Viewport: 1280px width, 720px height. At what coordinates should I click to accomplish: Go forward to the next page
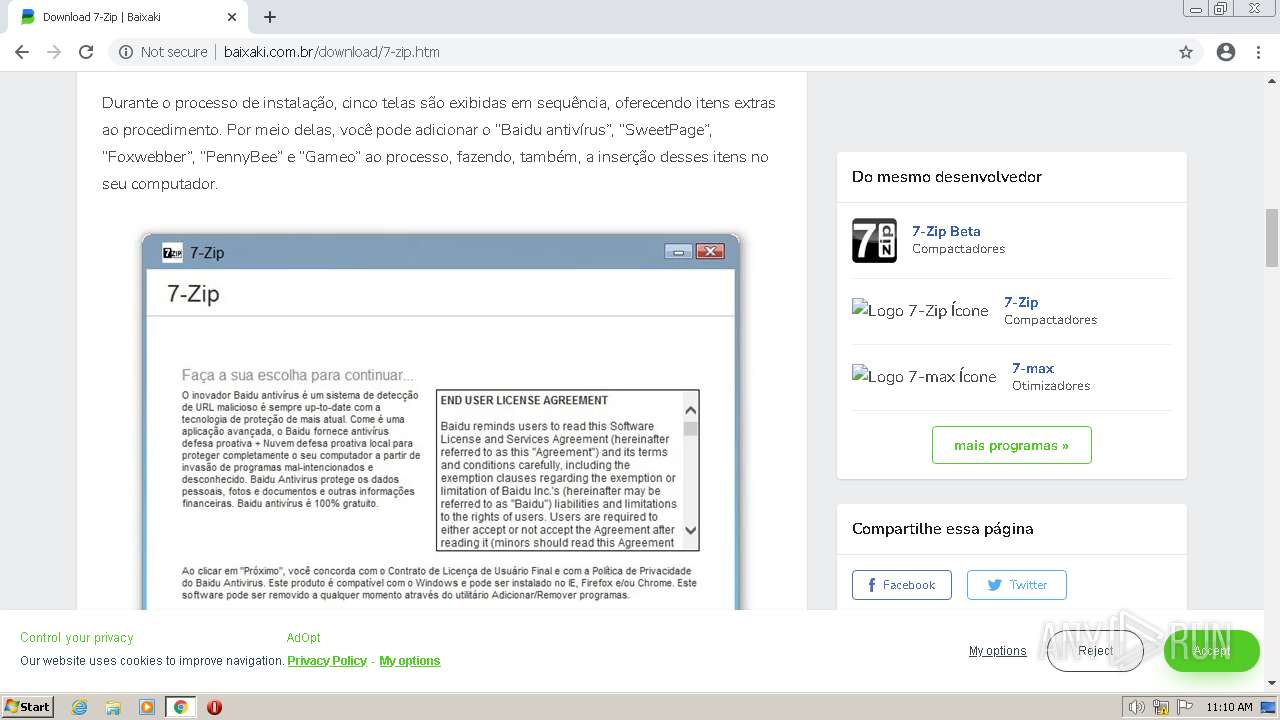pyautogui.click(x=54, y=52)
